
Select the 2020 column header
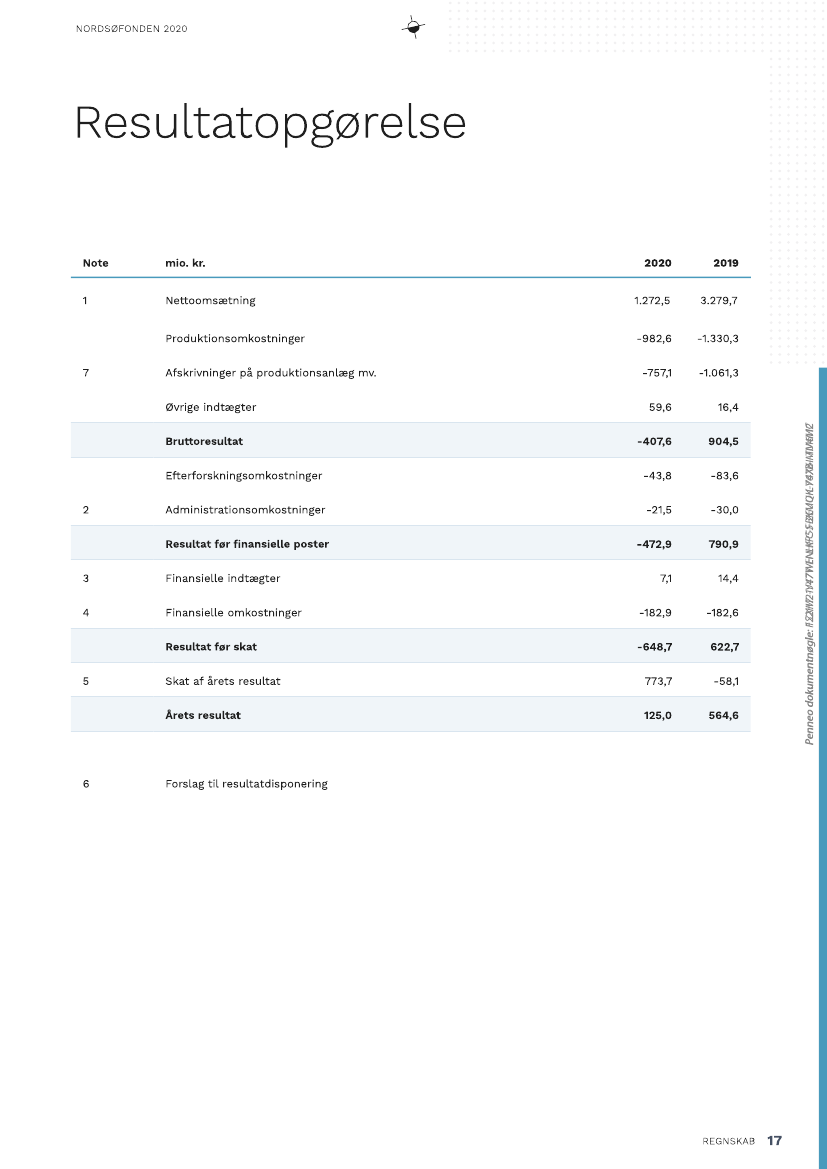657,263
